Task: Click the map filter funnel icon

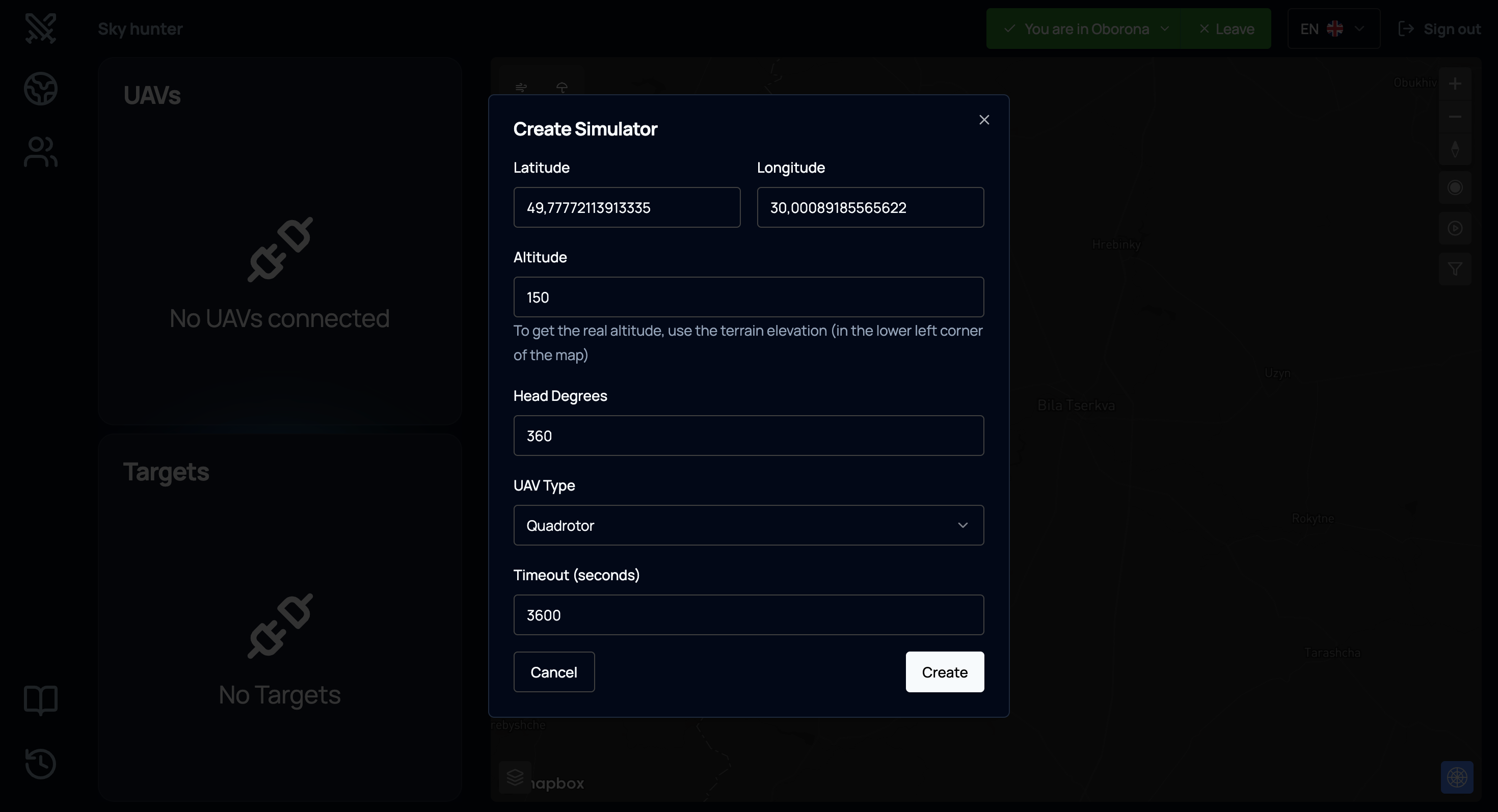Action: (x=1454, y=269)
